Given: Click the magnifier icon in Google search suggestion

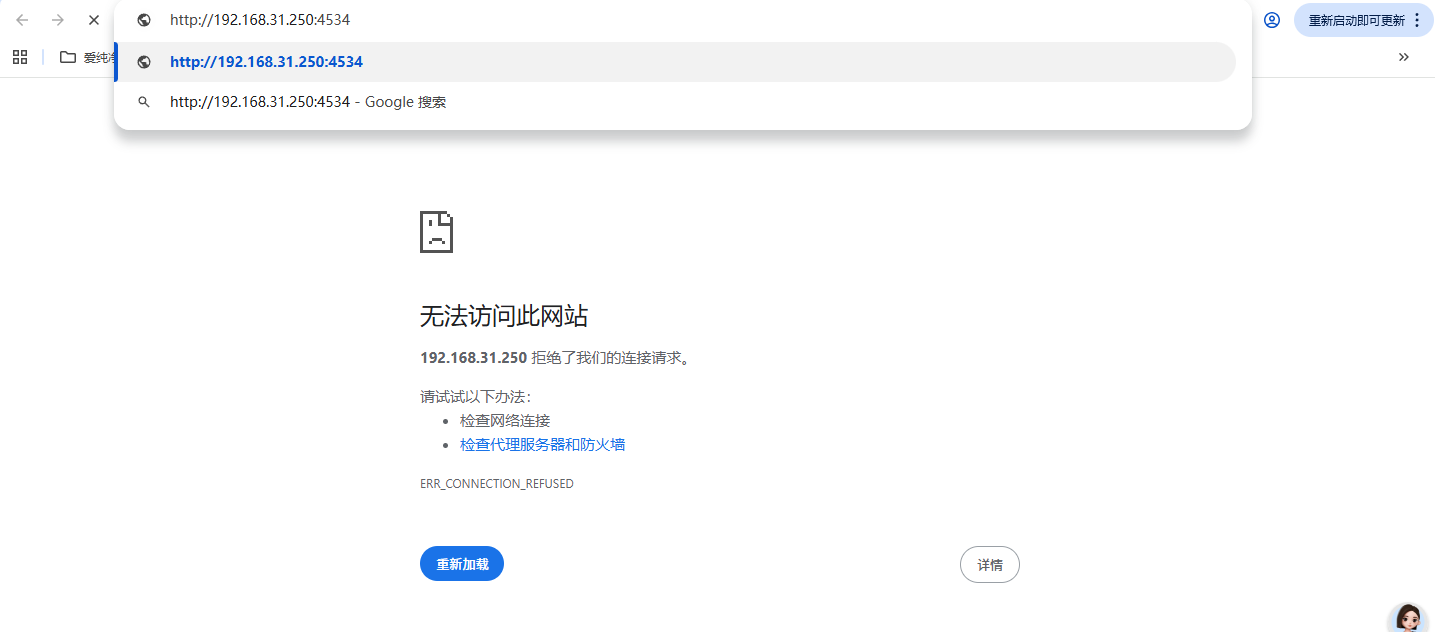Looking at the screenshot, I should point(144,102).
